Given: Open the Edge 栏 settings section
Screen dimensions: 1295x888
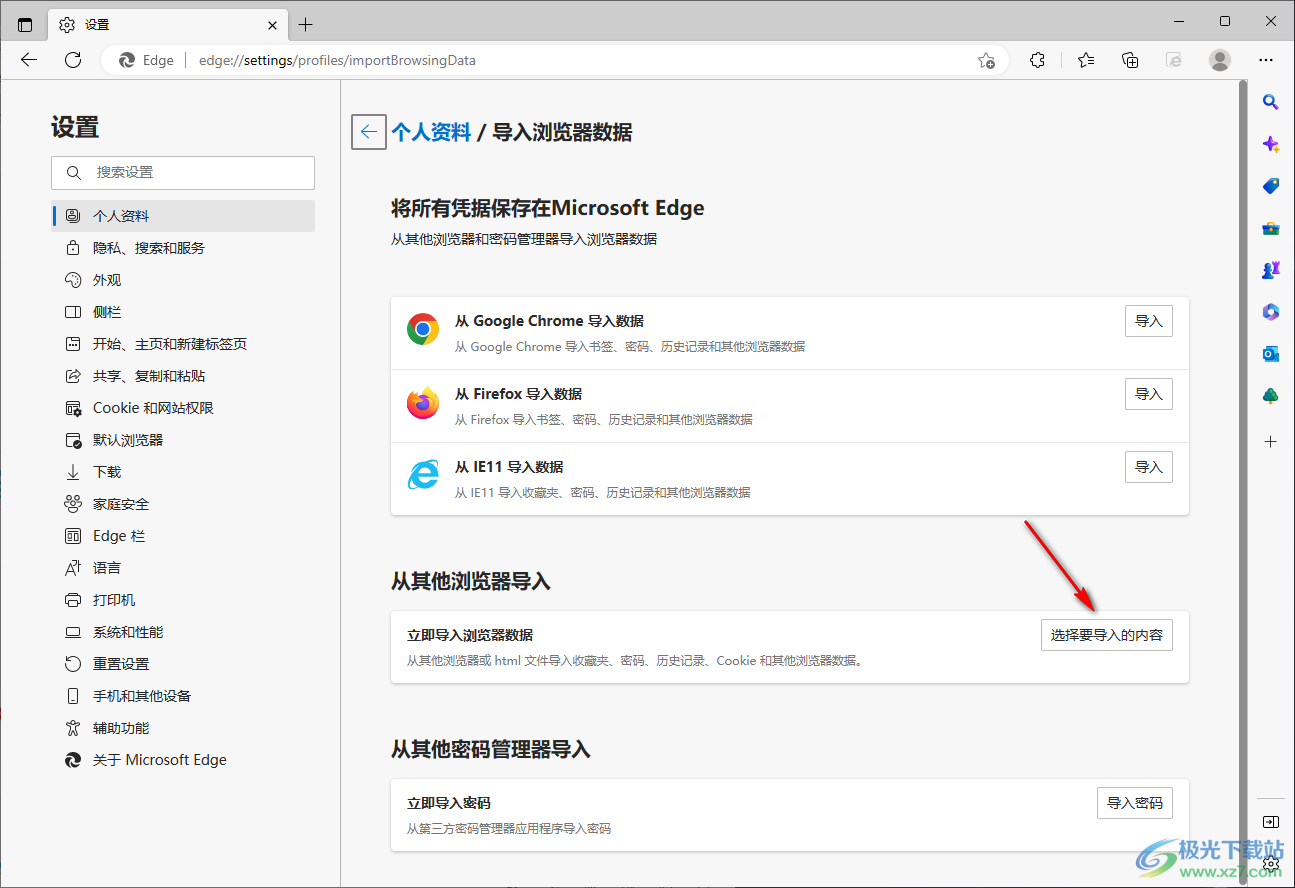Looking at the screenshot, I should (x=184, y=536).
